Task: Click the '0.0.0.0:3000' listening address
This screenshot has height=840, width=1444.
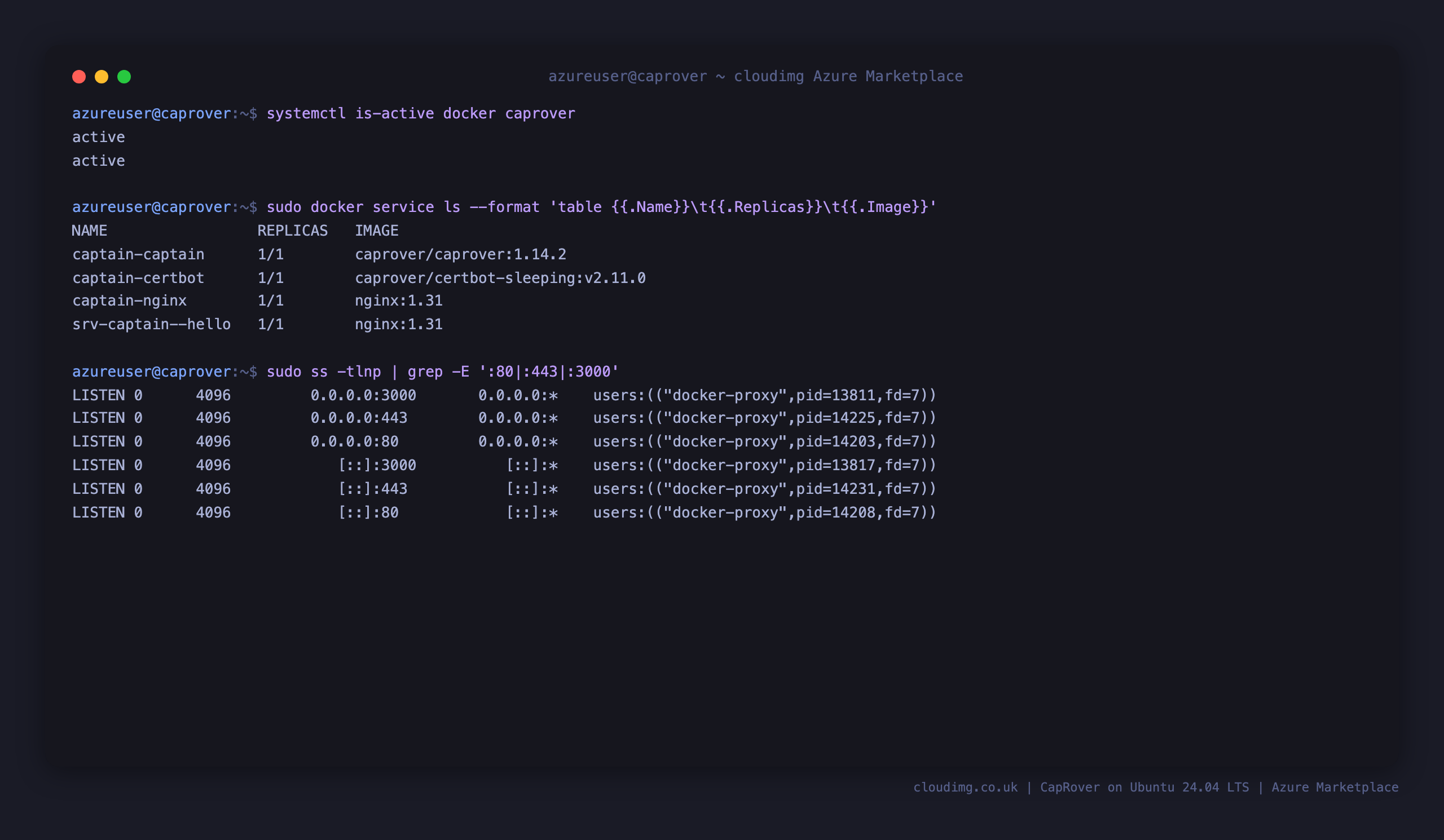Action: (x=363, y=395)
